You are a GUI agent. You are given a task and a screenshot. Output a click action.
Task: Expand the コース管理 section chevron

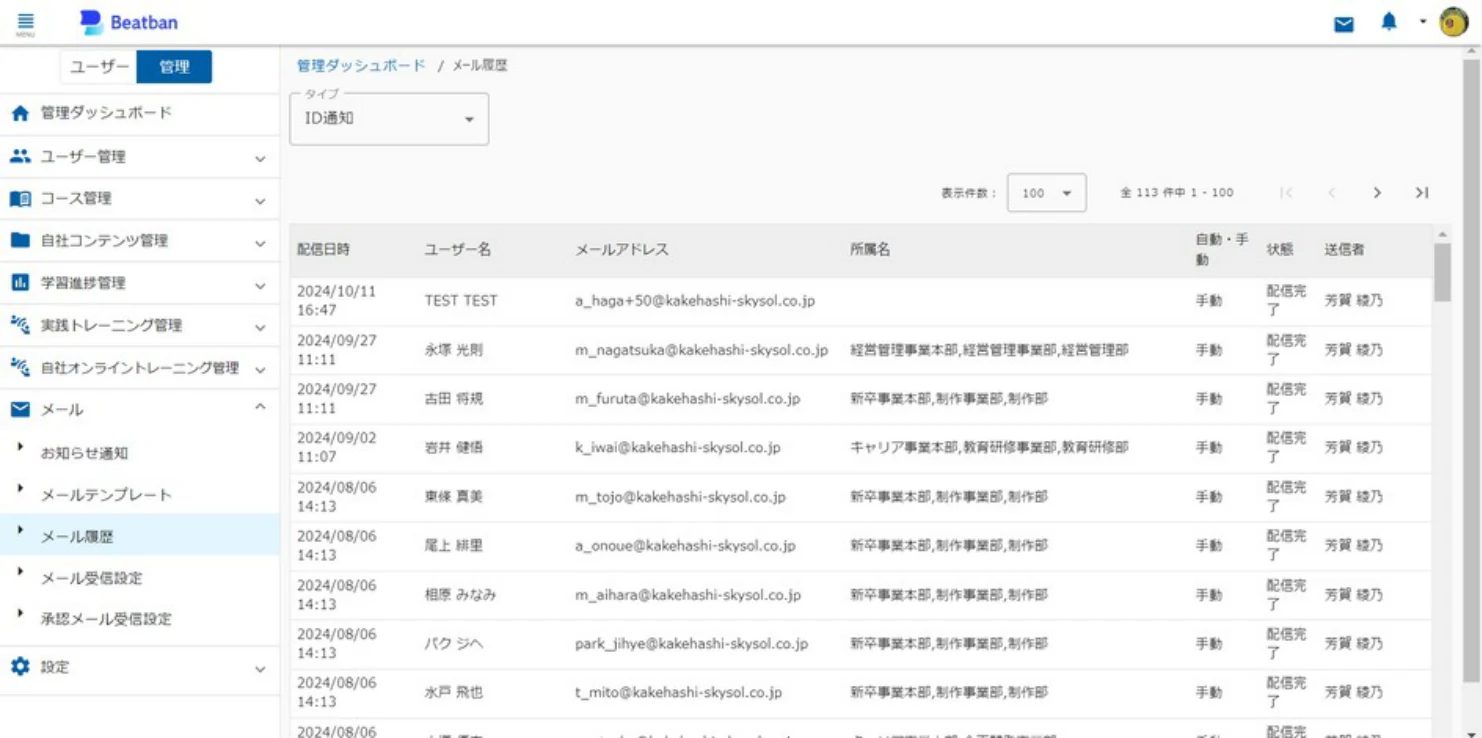[260, 200]
